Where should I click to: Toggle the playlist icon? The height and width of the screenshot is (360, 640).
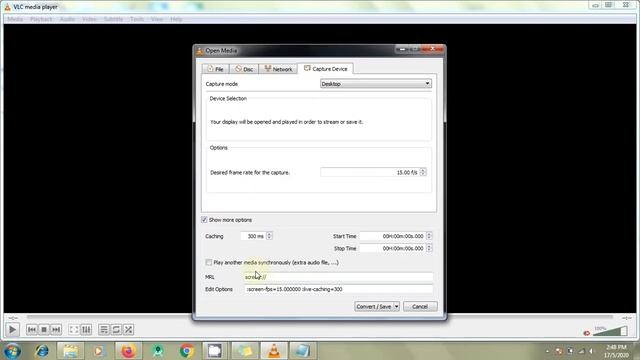[x=104, y=329]
